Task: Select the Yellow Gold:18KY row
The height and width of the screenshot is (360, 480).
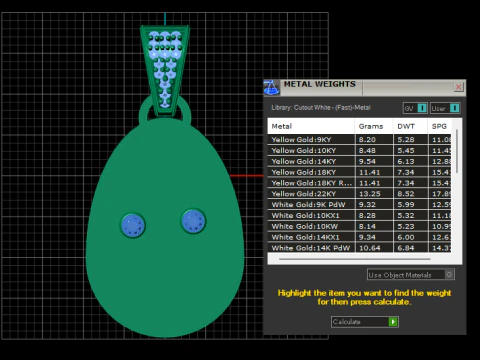Action: click(x=359, y=172)
